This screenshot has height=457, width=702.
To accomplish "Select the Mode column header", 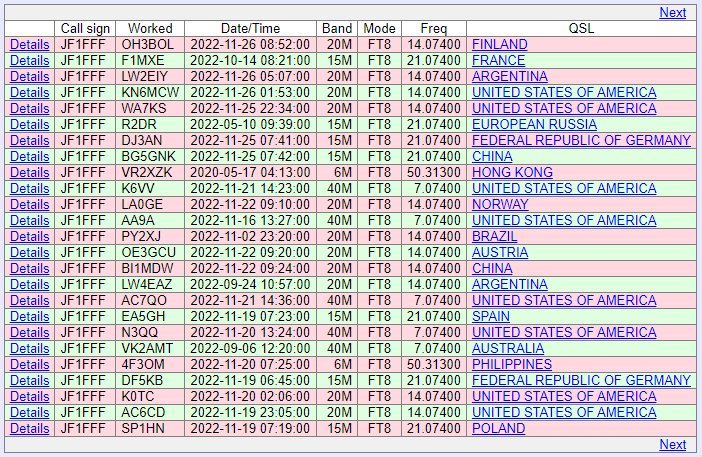I will pos(379,29).
